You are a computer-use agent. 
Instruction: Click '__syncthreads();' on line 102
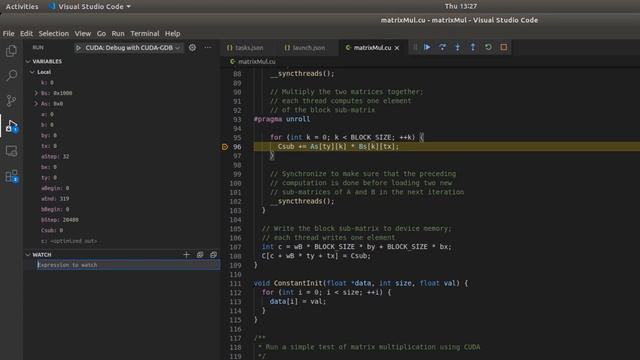pos(302,201)
